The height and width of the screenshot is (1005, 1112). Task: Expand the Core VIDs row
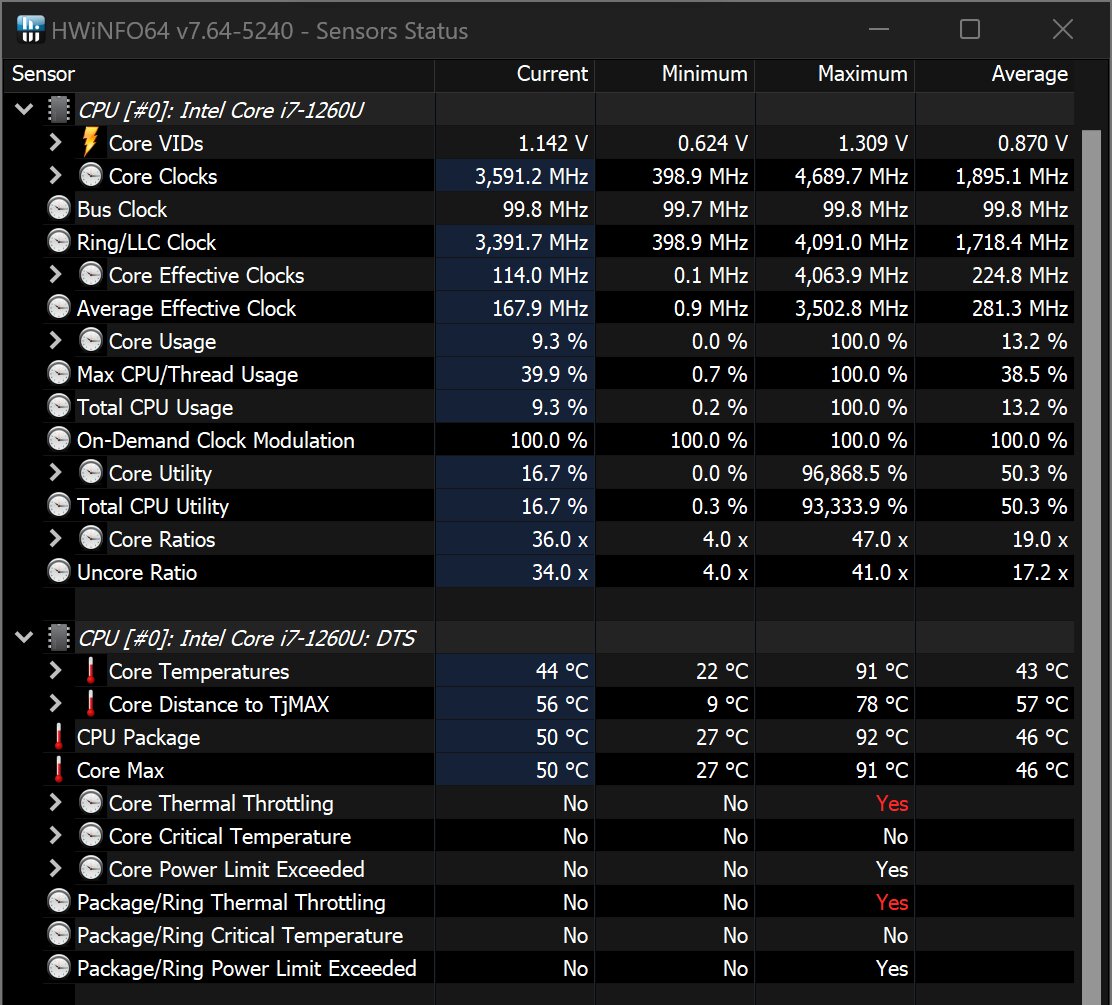(55, 143)
